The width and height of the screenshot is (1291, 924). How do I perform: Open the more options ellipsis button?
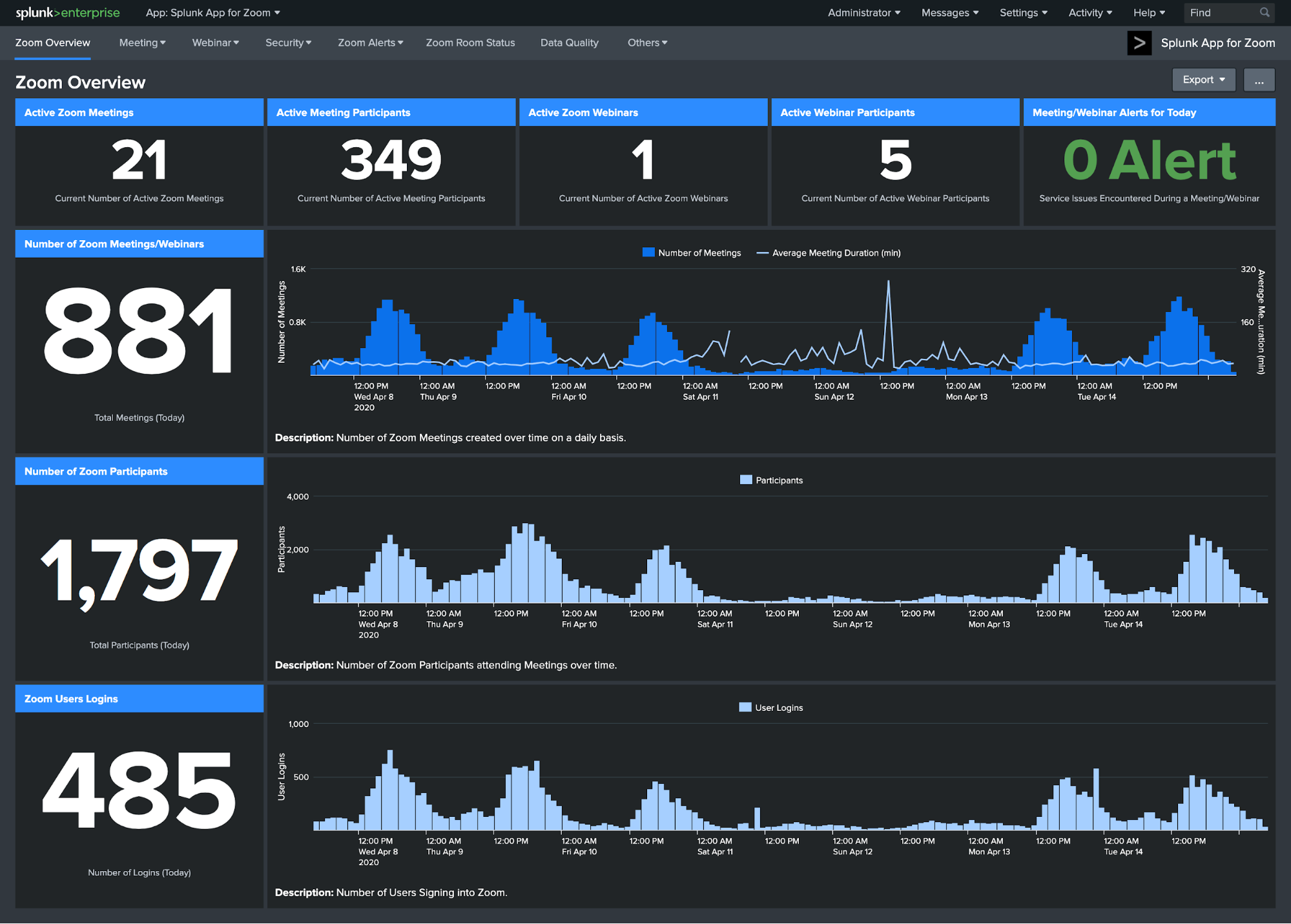click(x=1259, y=80)
